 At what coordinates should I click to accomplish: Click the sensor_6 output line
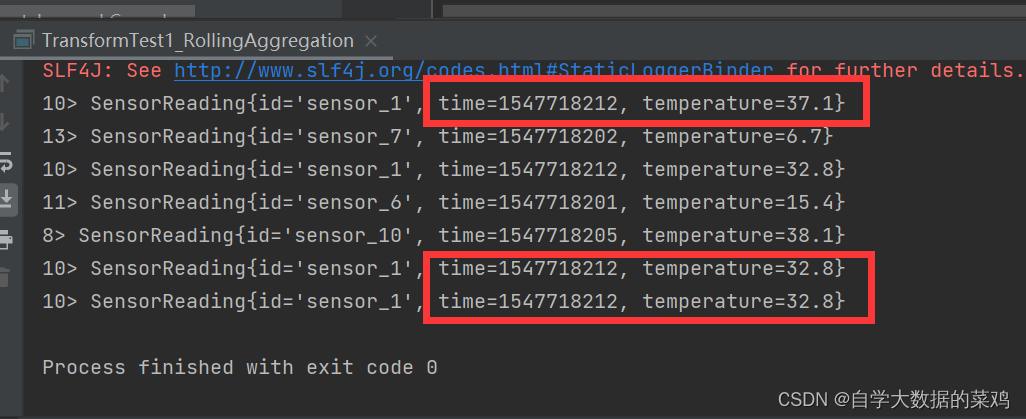pos(444,202)
